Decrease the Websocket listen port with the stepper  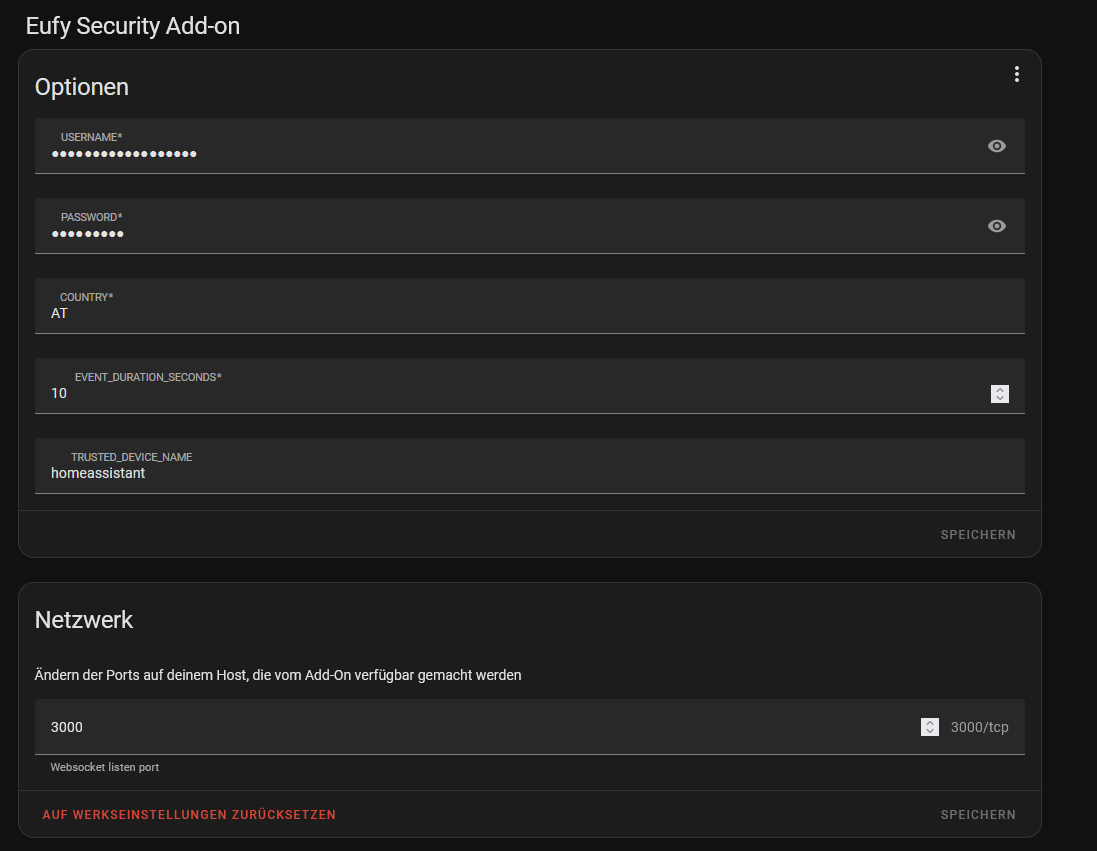tap(929, 731)
